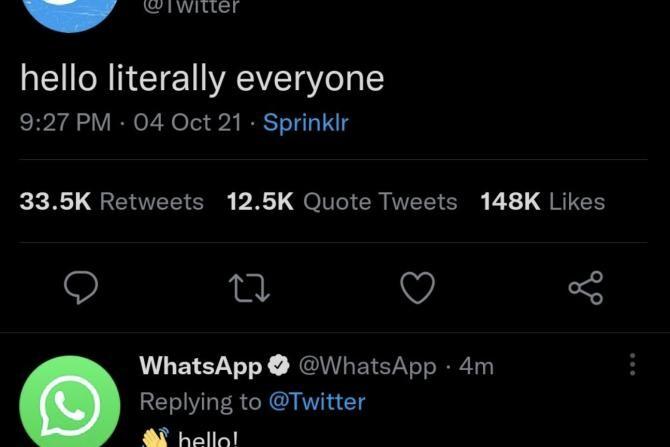Click the 4m timestamp on the reply
The width and height of the screenshot is (670, 447).
click(476, 366)
